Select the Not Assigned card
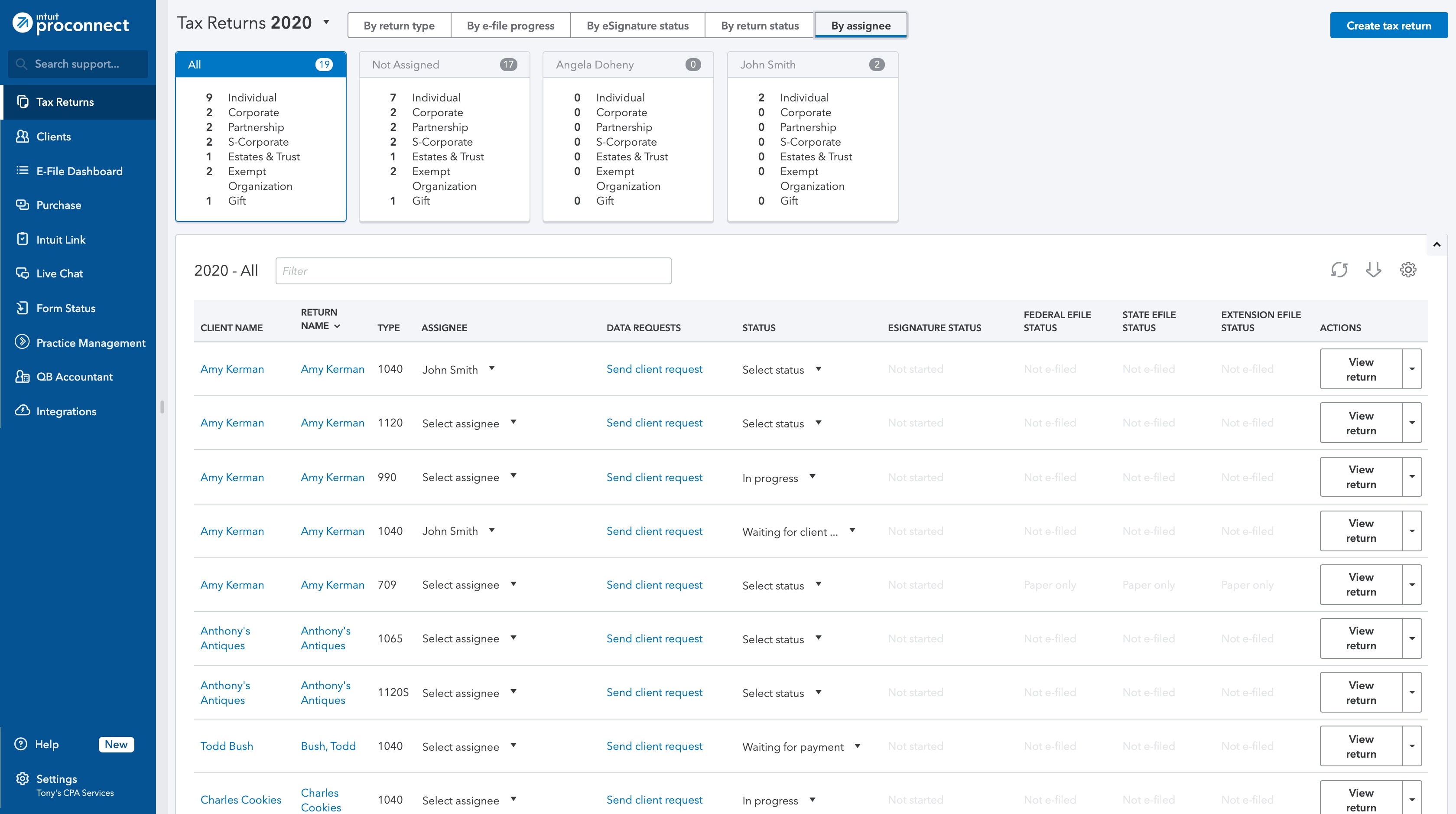Screen dimensions: 1456x814 [444, 136]
